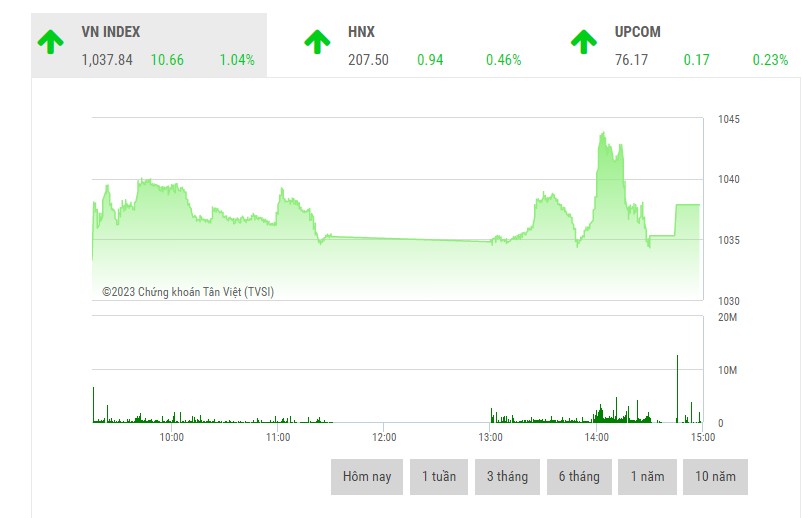This screenshot has width=802, height=518.
Task: Click the Chứng khoán Tân Việt copyright text
Action: [x=188, y=292]
